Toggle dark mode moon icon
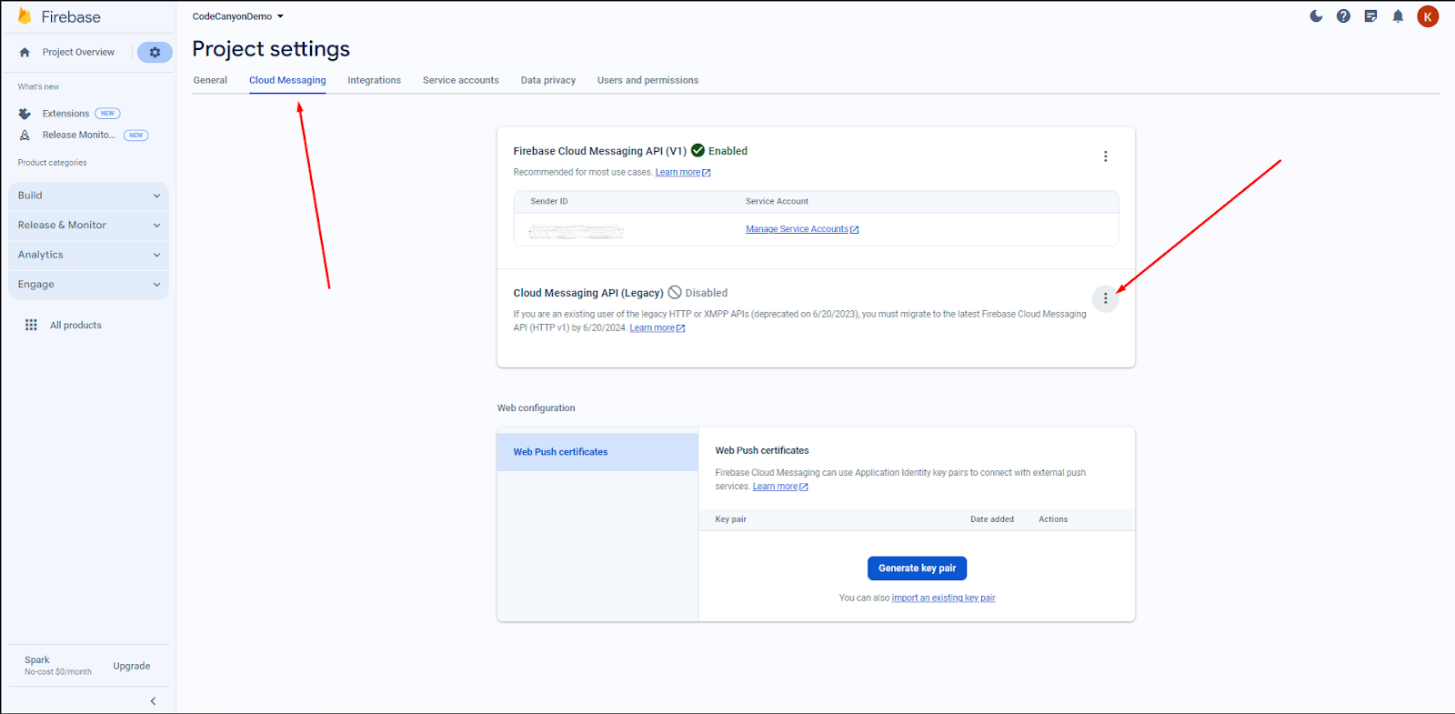This screenshot has height=714, width=1455. coord(1316,16)
